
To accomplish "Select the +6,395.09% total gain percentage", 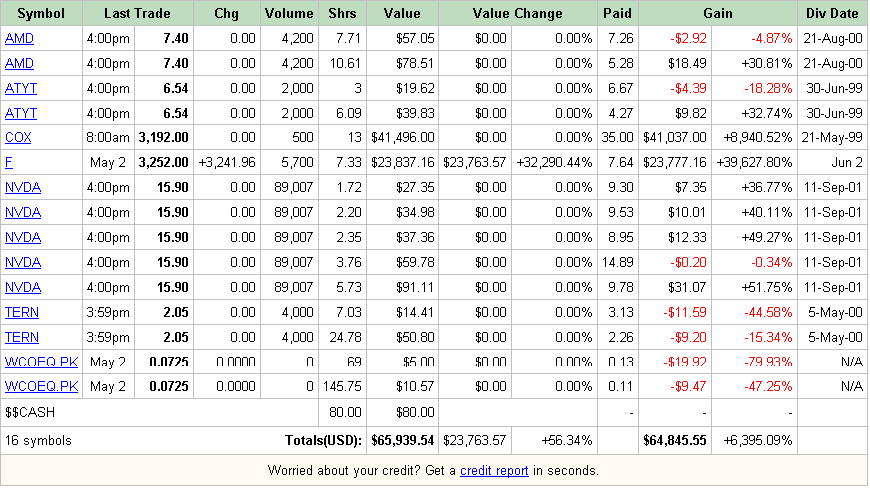I will click(757, 441).
